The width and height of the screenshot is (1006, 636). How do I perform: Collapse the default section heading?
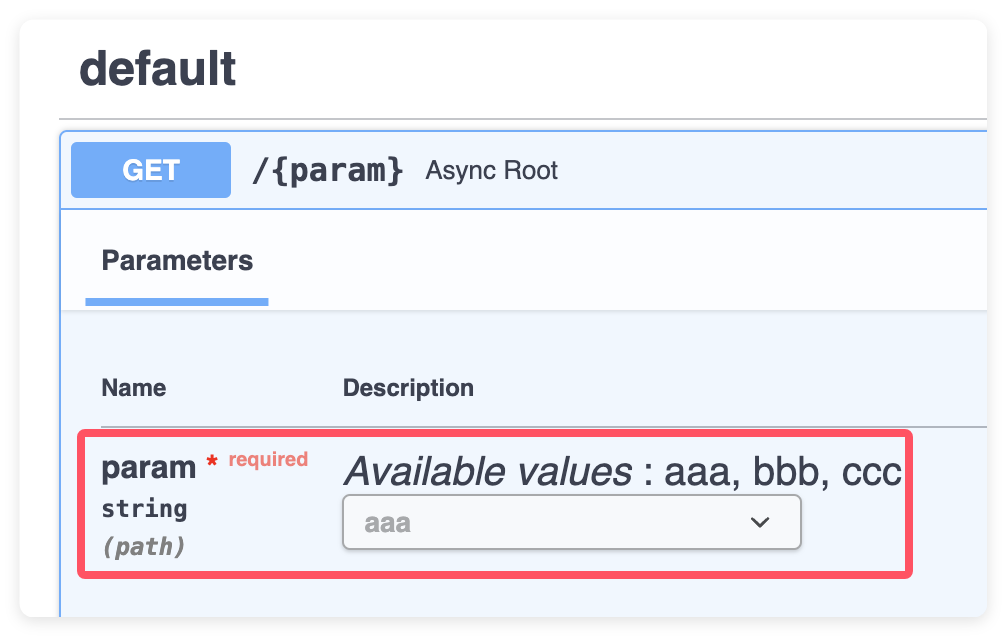[158, 69]
